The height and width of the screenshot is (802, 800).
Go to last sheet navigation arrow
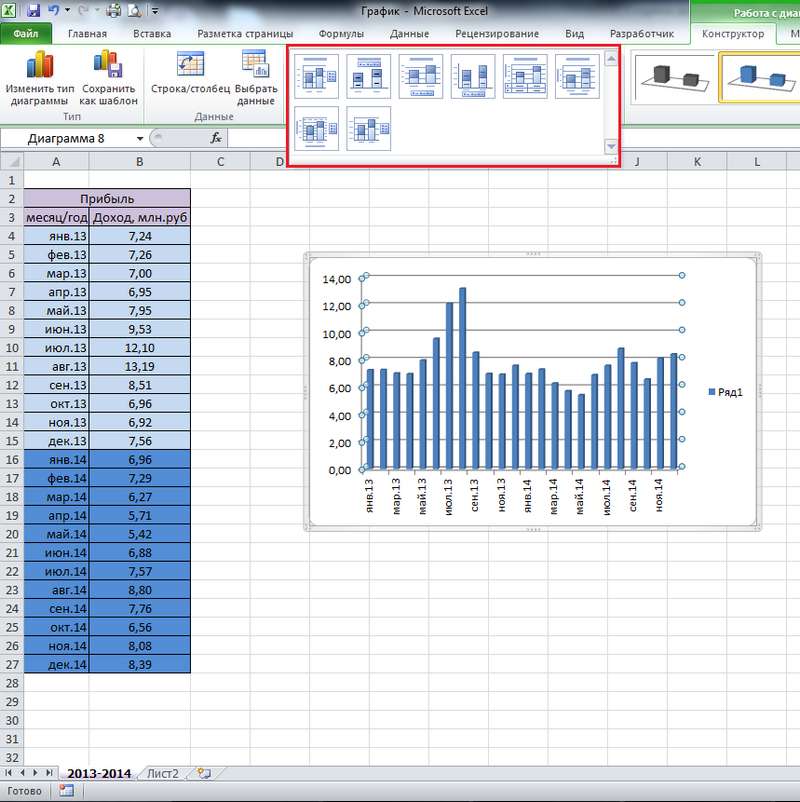[49, 773]
